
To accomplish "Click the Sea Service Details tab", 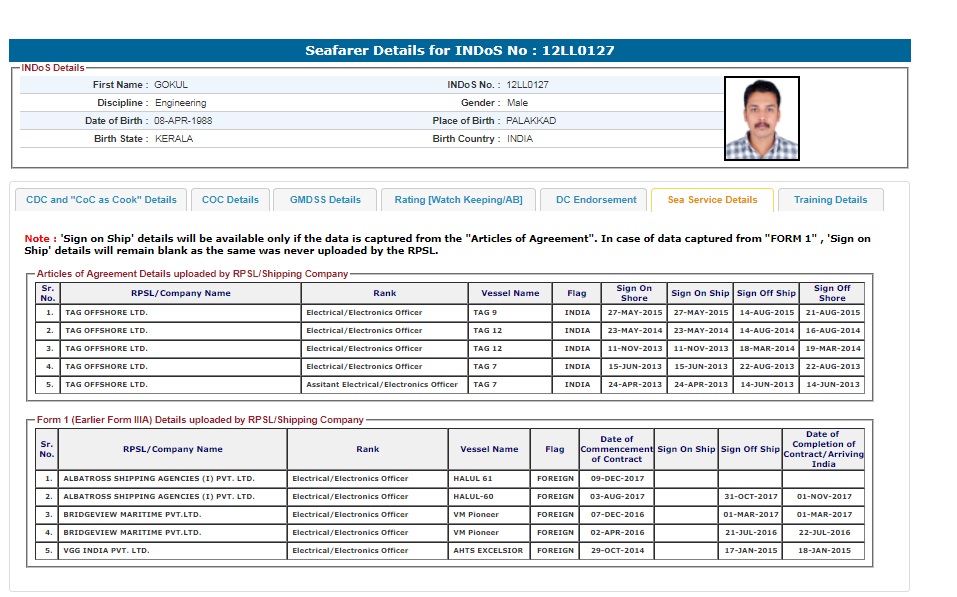I will tap(712, 200).
